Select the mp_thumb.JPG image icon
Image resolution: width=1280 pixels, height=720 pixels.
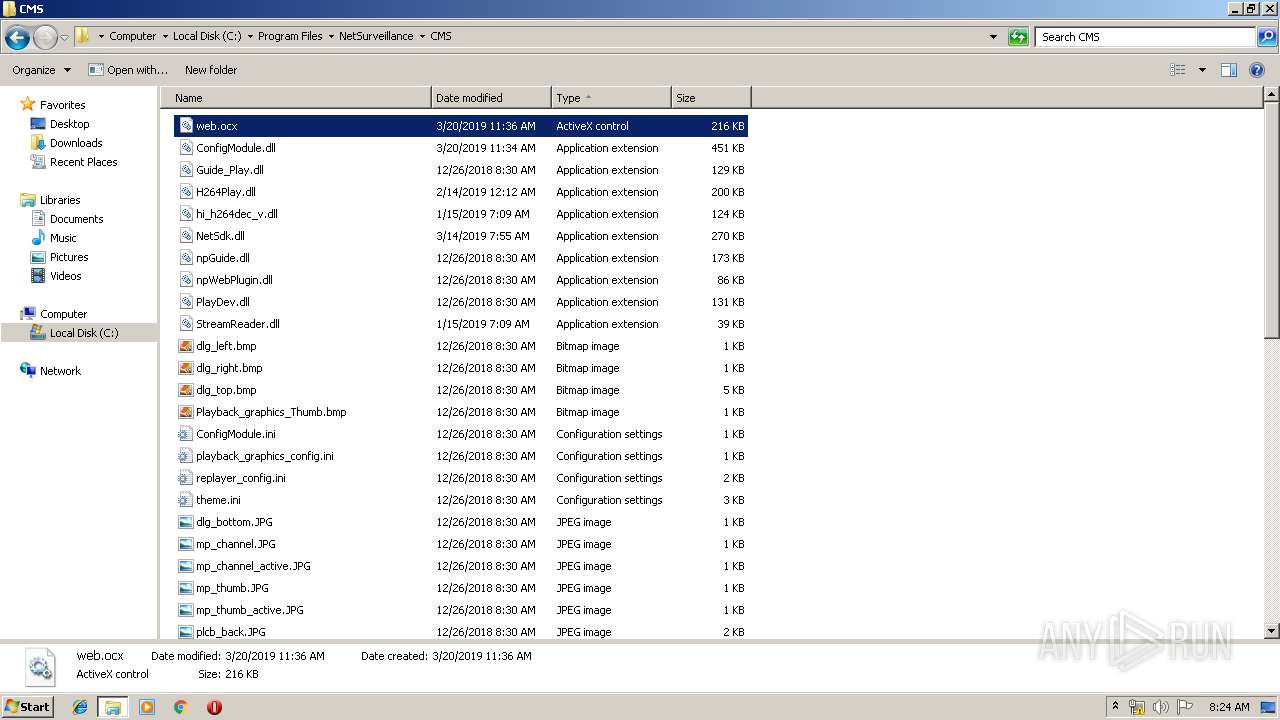point(185,588)
